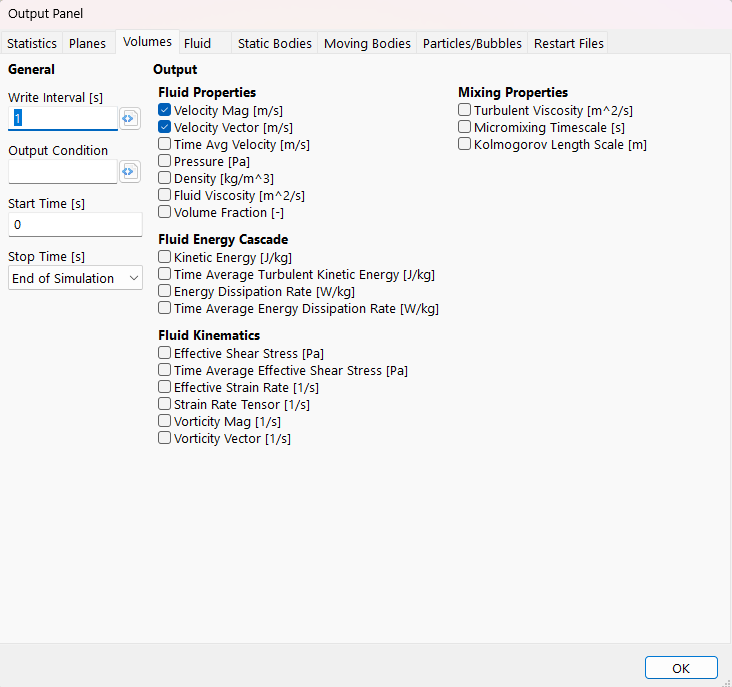Tick the Vorticity Mag checkbox

[x=165, y=422]
